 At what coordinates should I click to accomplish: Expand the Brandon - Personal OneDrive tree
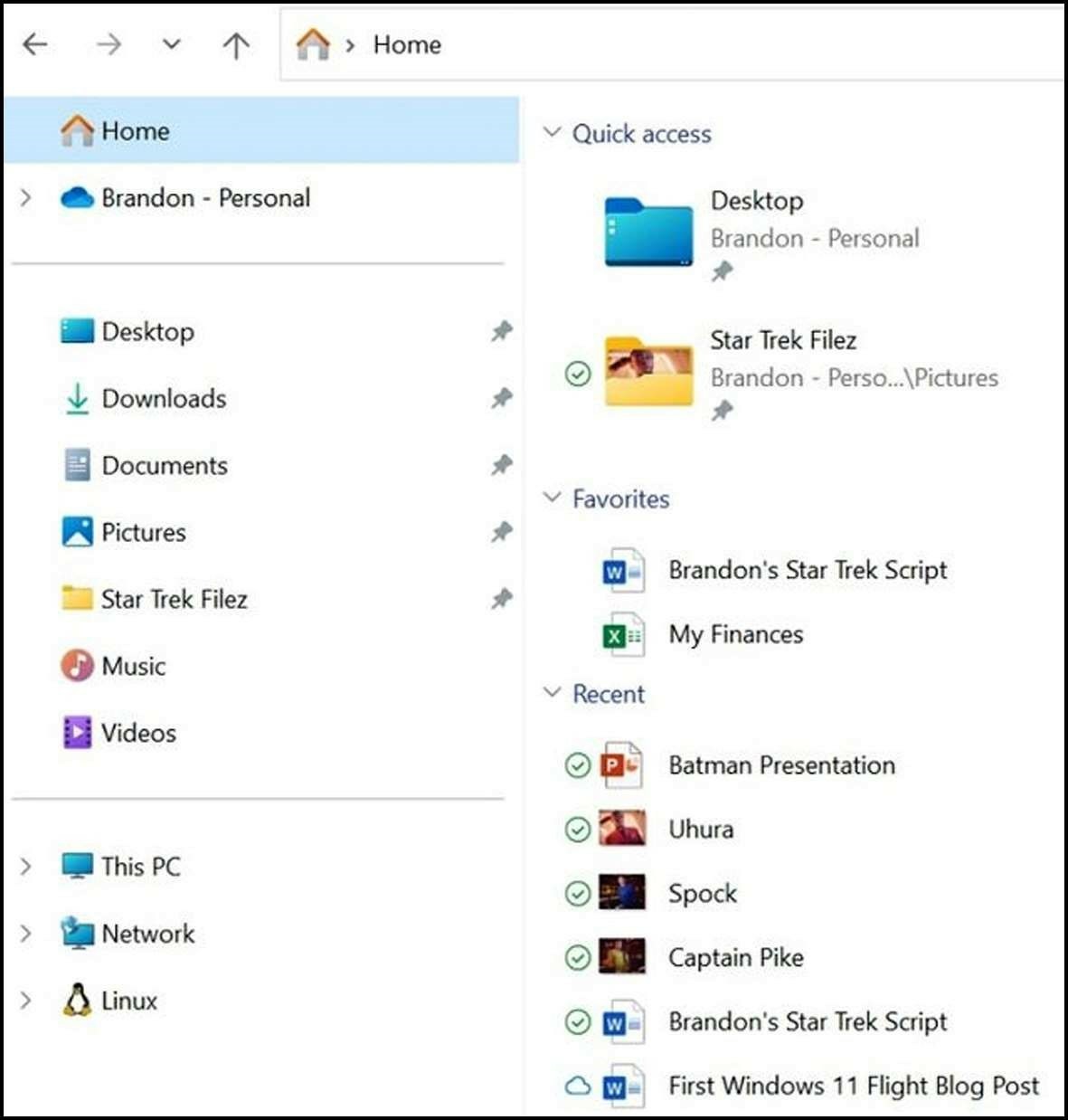click(x=26, y=198)
